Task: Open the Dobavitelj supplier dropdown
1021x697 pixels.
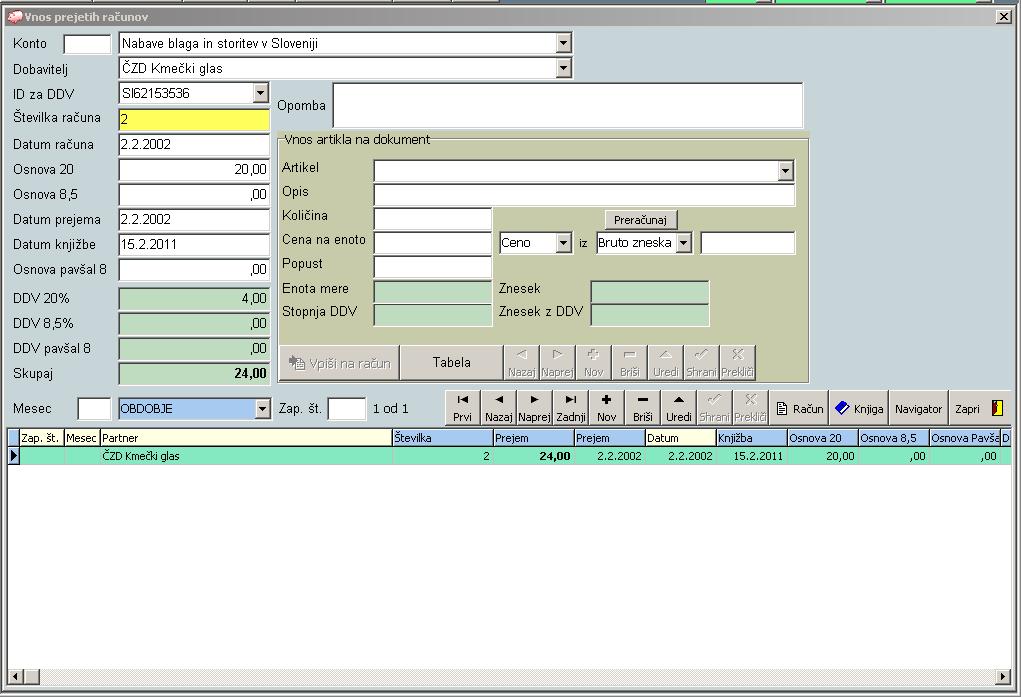Action: [x=563, y=68]
